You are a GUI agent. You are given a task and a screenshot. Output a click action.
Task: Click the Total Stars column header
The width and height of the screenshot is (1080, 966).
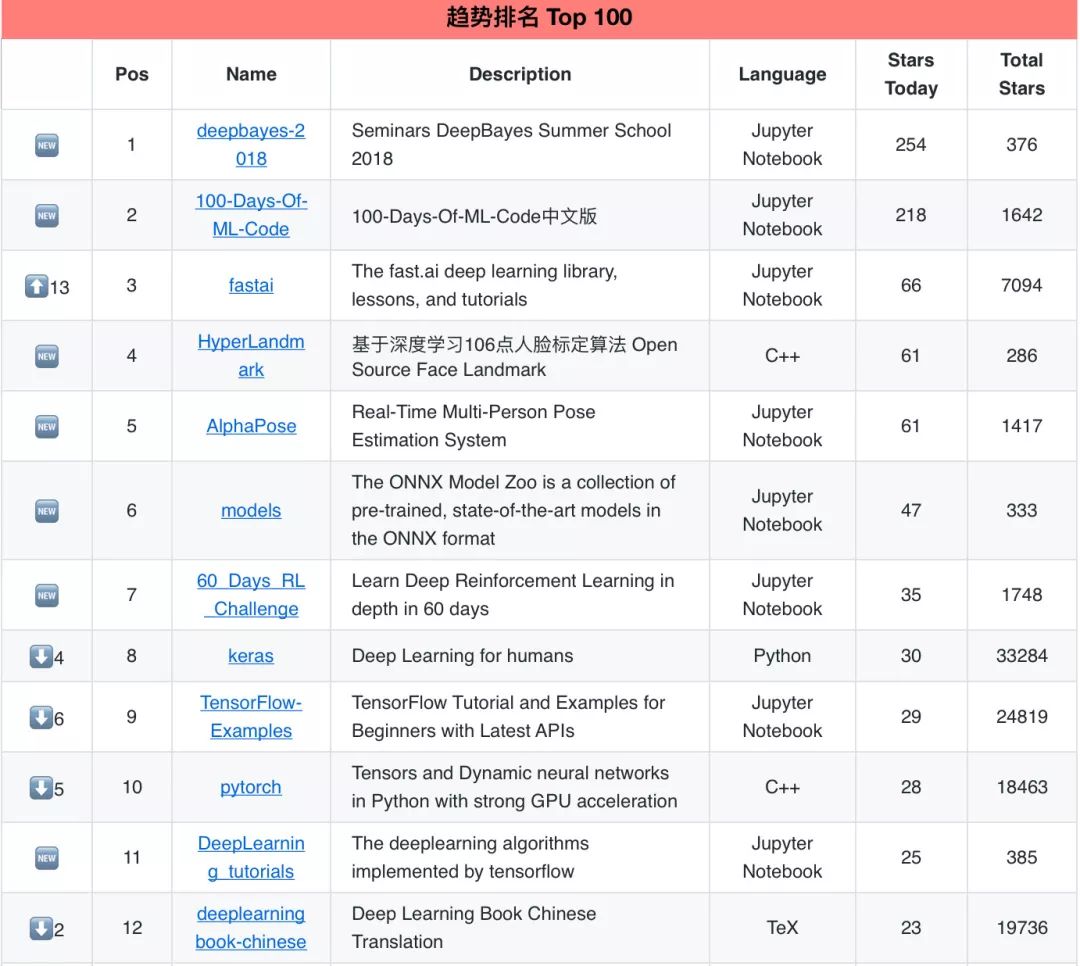[1021, 74]
